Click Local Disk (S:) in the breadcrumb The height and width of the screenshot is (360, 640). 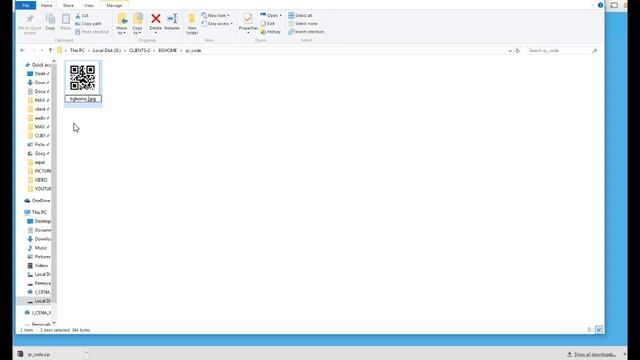(x=107, y=50)
